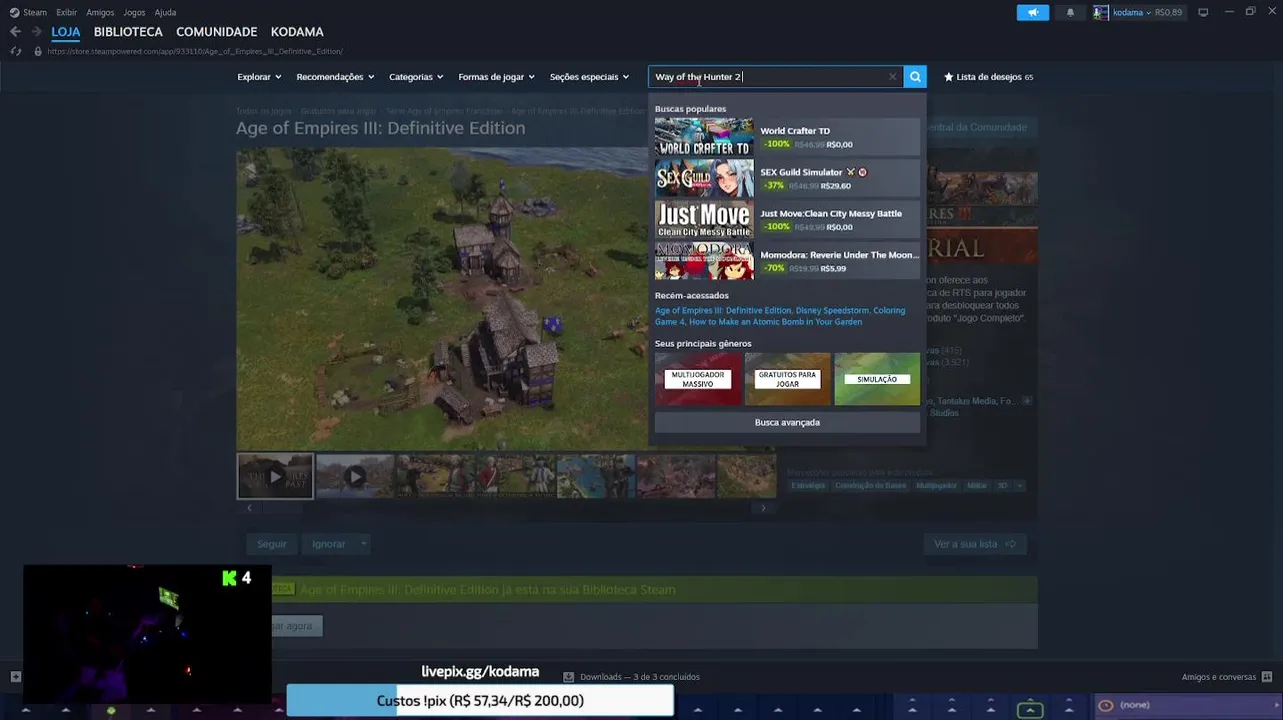Open the notifications bell
The image size is (1283, 720).
(x=1070, y=12)
